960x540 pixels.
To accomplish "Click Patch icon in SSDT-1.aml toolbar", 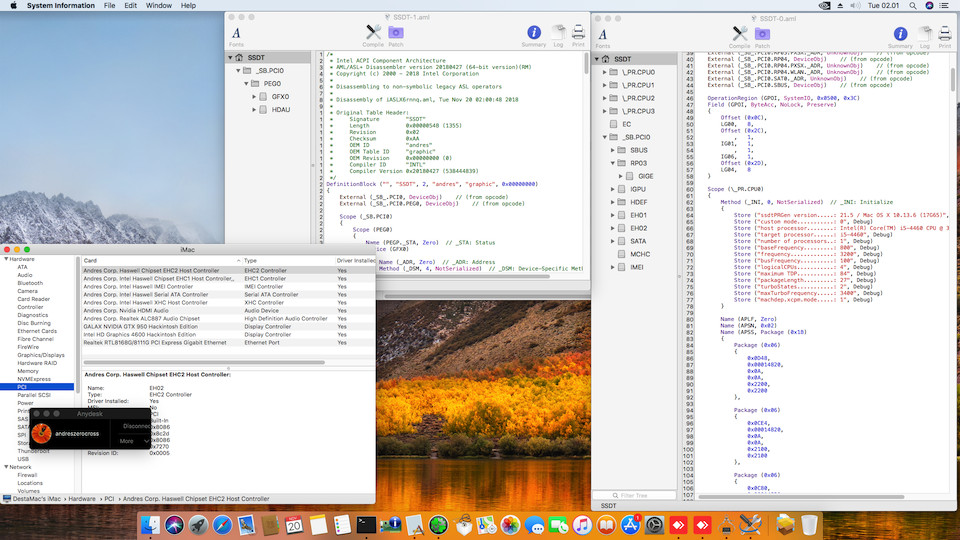I will [x=396, y=34].
